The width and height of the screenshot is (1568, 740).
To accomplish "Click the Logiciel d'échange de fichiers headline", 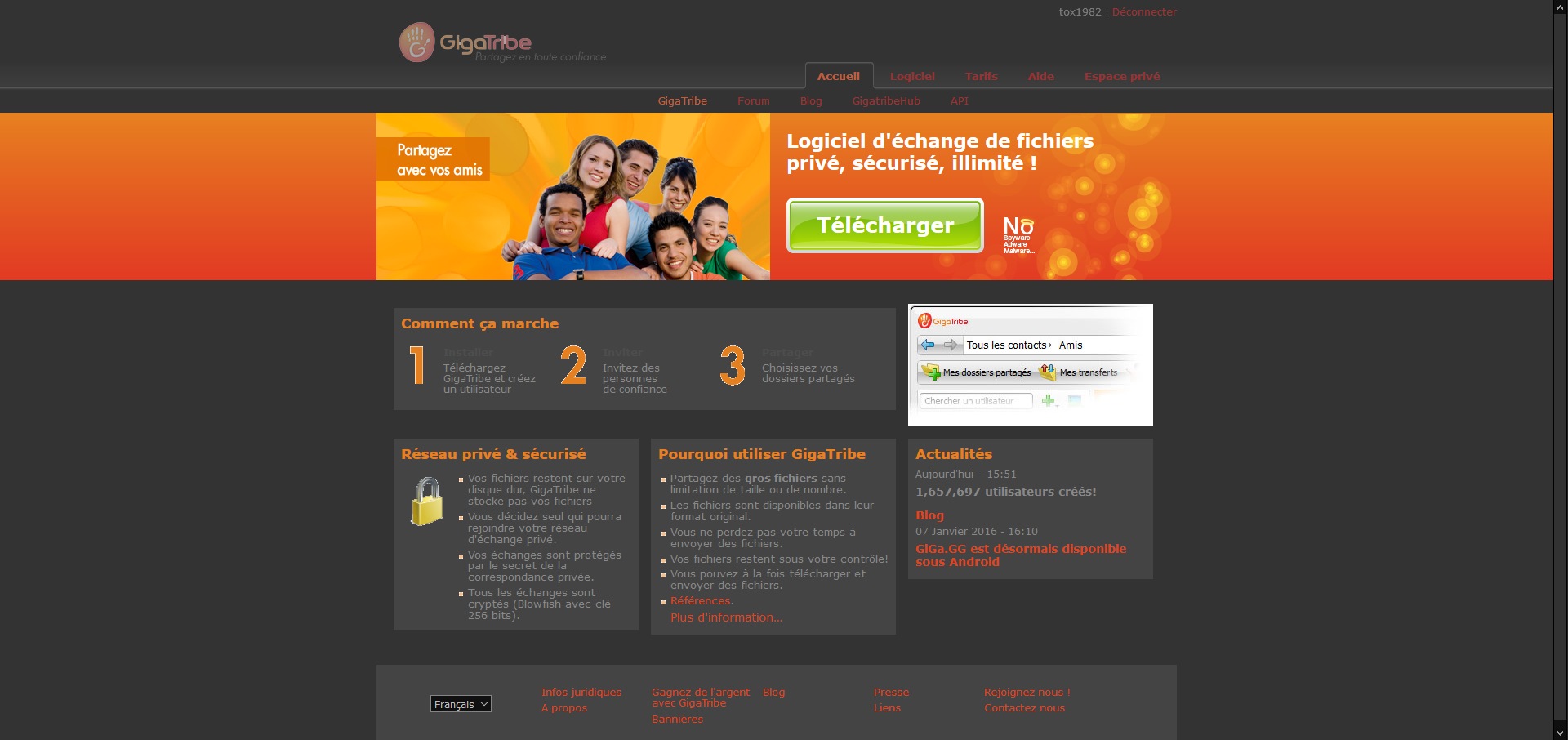I will tap(939, 152).
